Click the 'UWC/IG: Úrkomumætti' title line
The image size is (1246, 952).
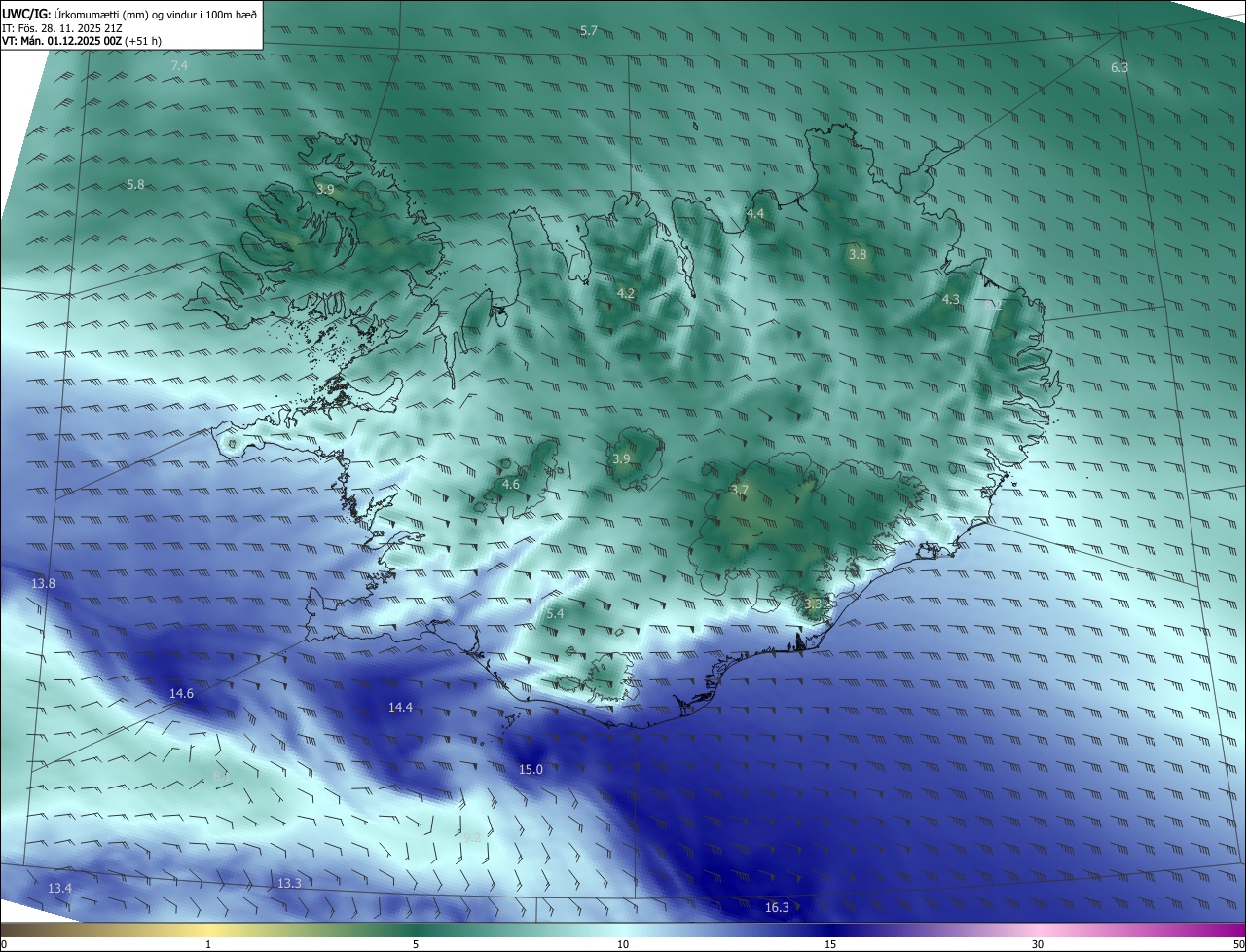point(129,14)
